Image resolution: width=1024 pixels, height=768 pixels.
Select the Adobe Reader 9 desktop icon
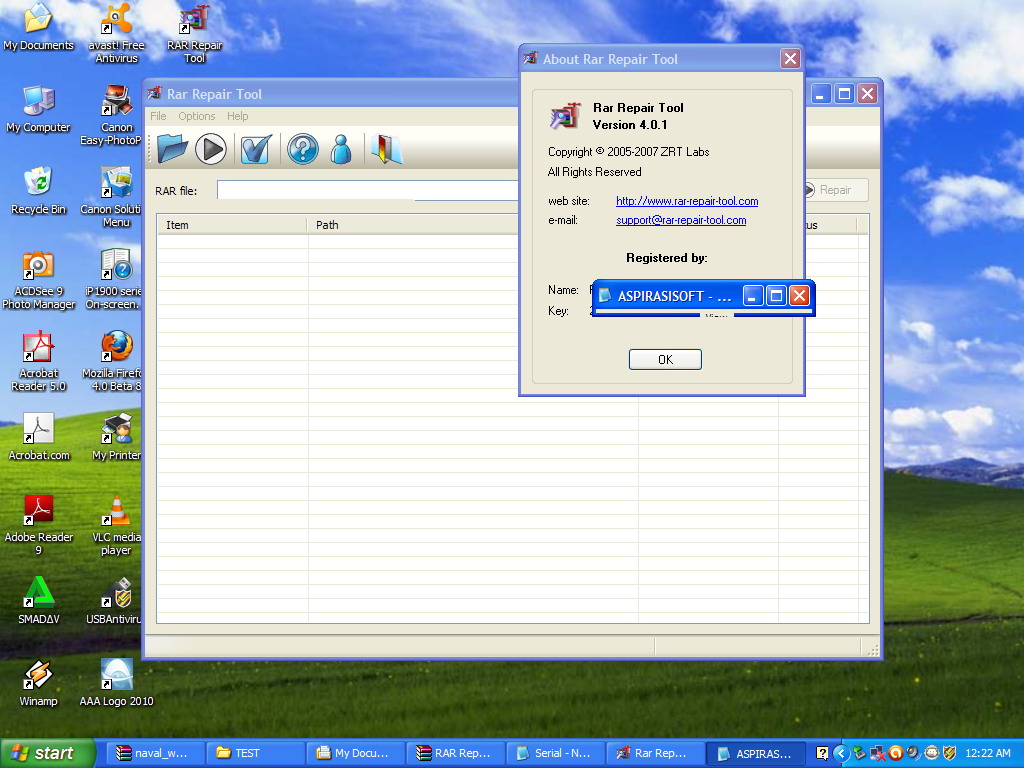[39, 525]
